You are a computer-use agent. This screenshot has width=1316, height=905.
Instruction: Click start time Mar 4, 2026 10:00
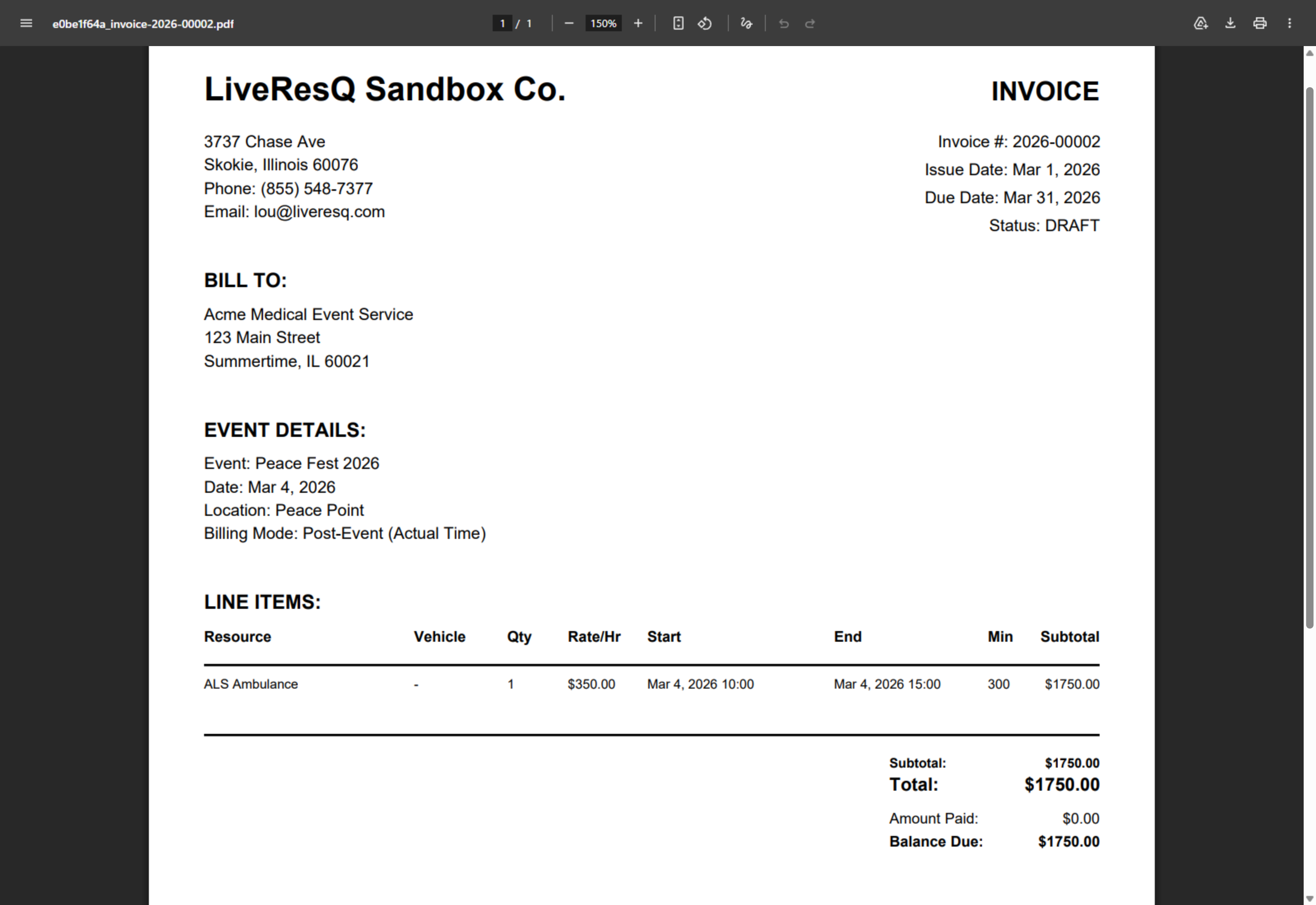coord(700,685)
